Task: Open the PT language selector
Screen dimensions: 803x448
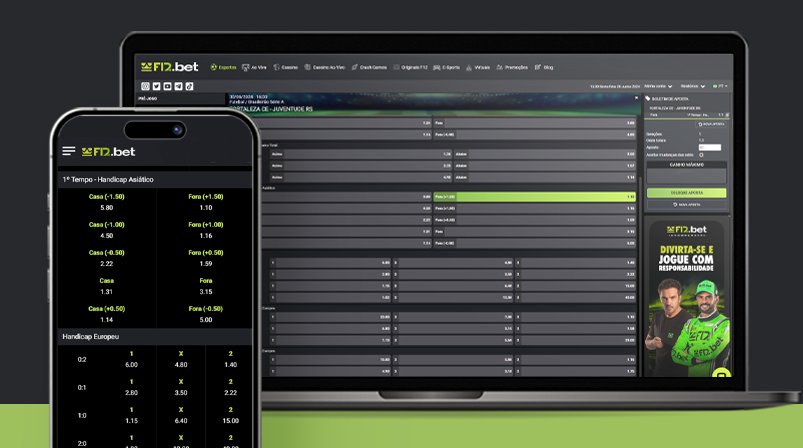Action: click(x=720, y=86)
